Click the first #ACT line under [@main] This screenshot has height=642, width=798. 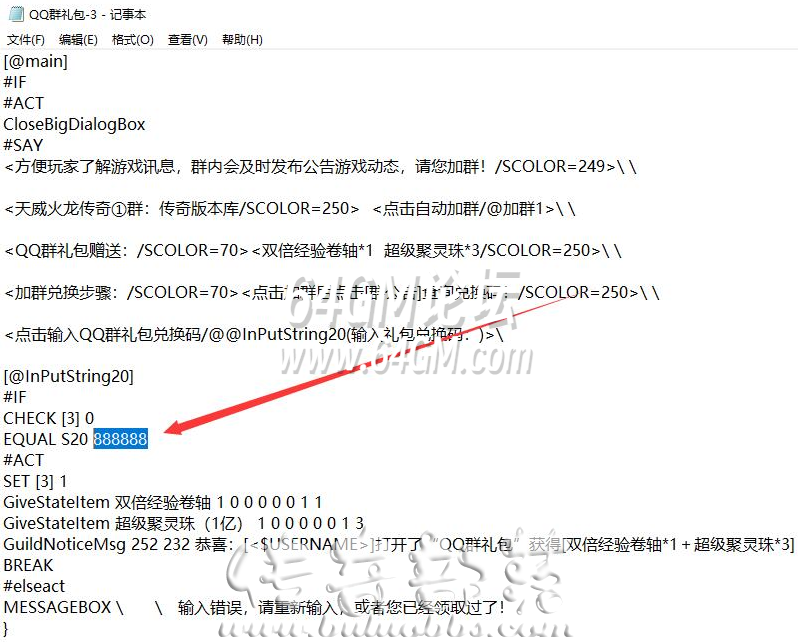tap(23, 103)
